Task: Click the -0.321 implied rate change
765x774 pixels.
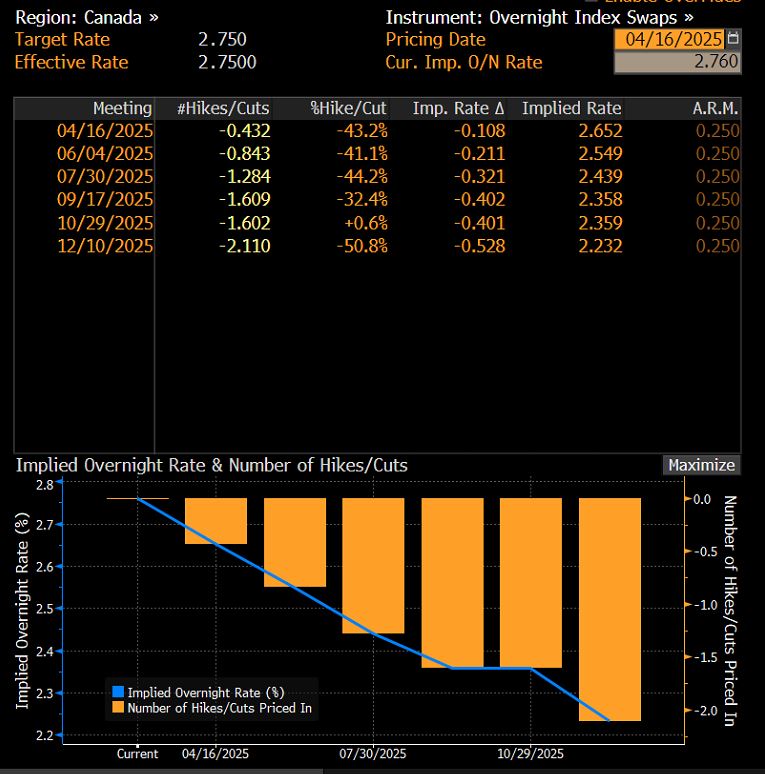Action: 480,177
